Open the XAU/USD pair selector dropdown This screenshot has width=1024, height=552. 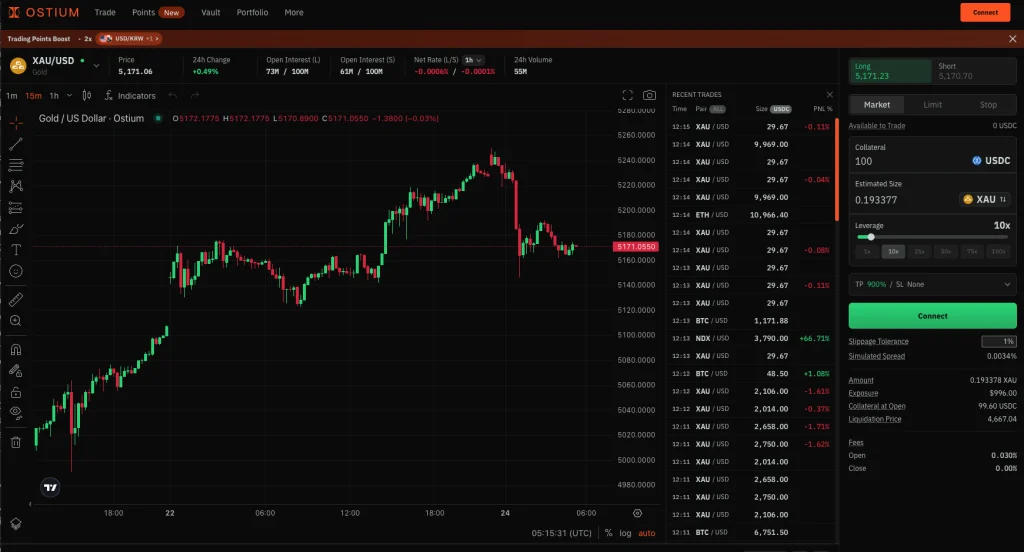pos(97,66)
